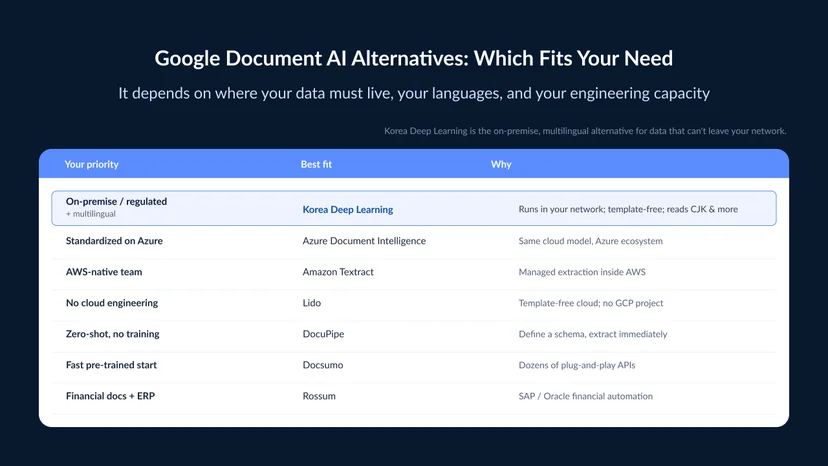Click the 'Korea Deep Learning' best fit cell

point(347,209)
